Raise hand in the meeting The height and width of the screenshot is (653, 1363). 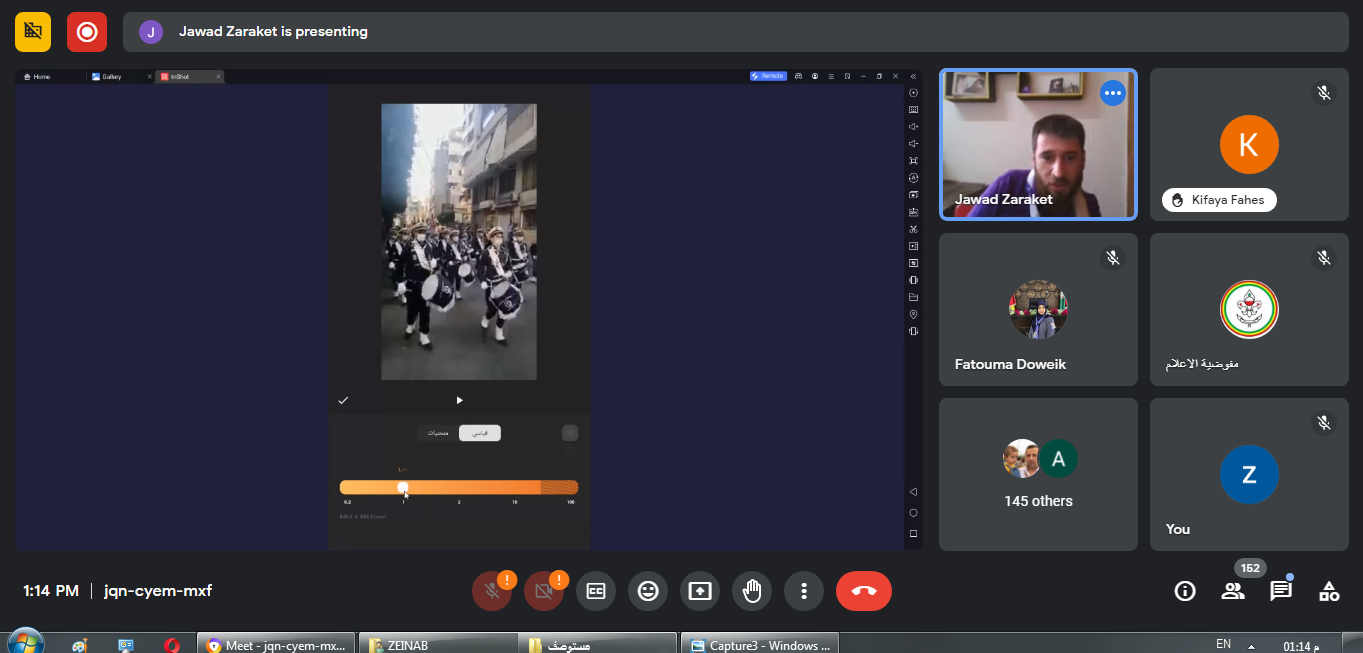click(752, 591)
